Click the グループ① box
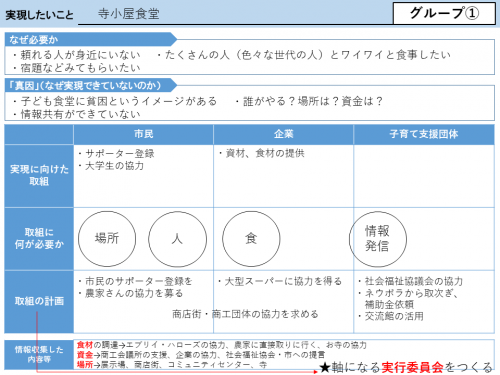This screenshot has height=375, width=500. click(x=444, y=13)
